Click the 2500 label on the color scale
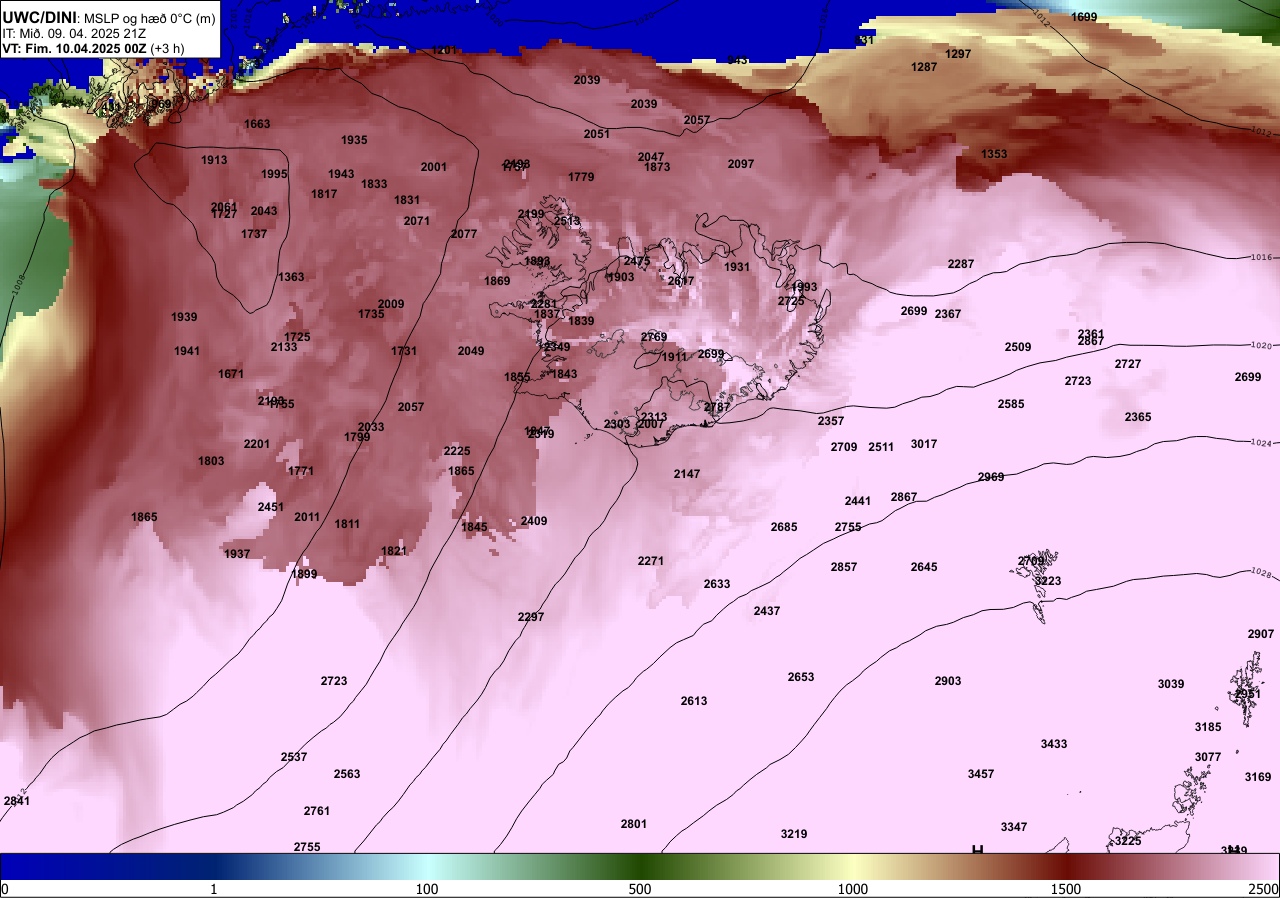Image resolution: width=1280 pixels, height=898 pixels. click(1263, 889)
